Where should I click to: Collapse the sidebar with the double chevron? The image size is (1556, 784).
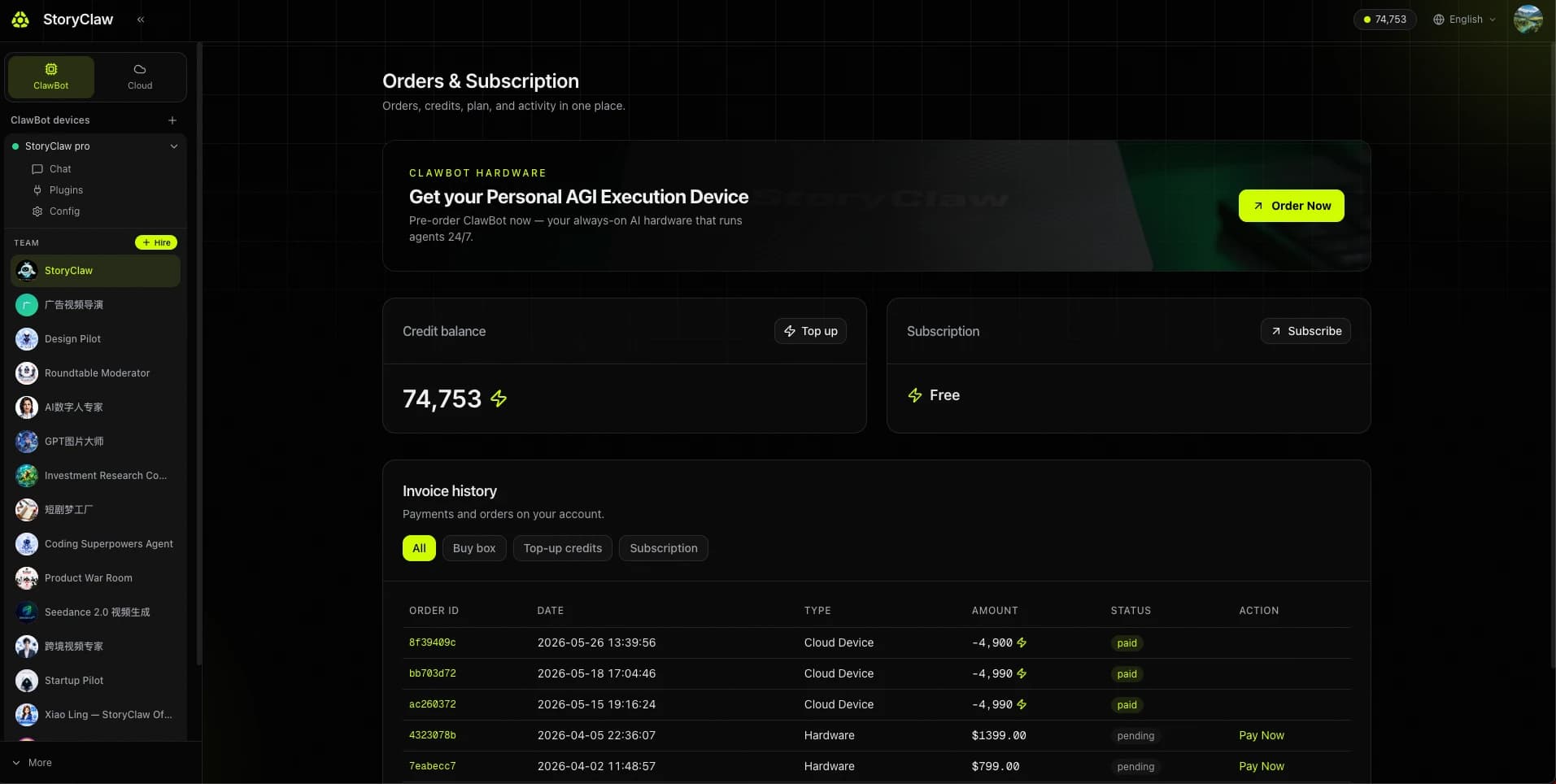click(141, 20)
